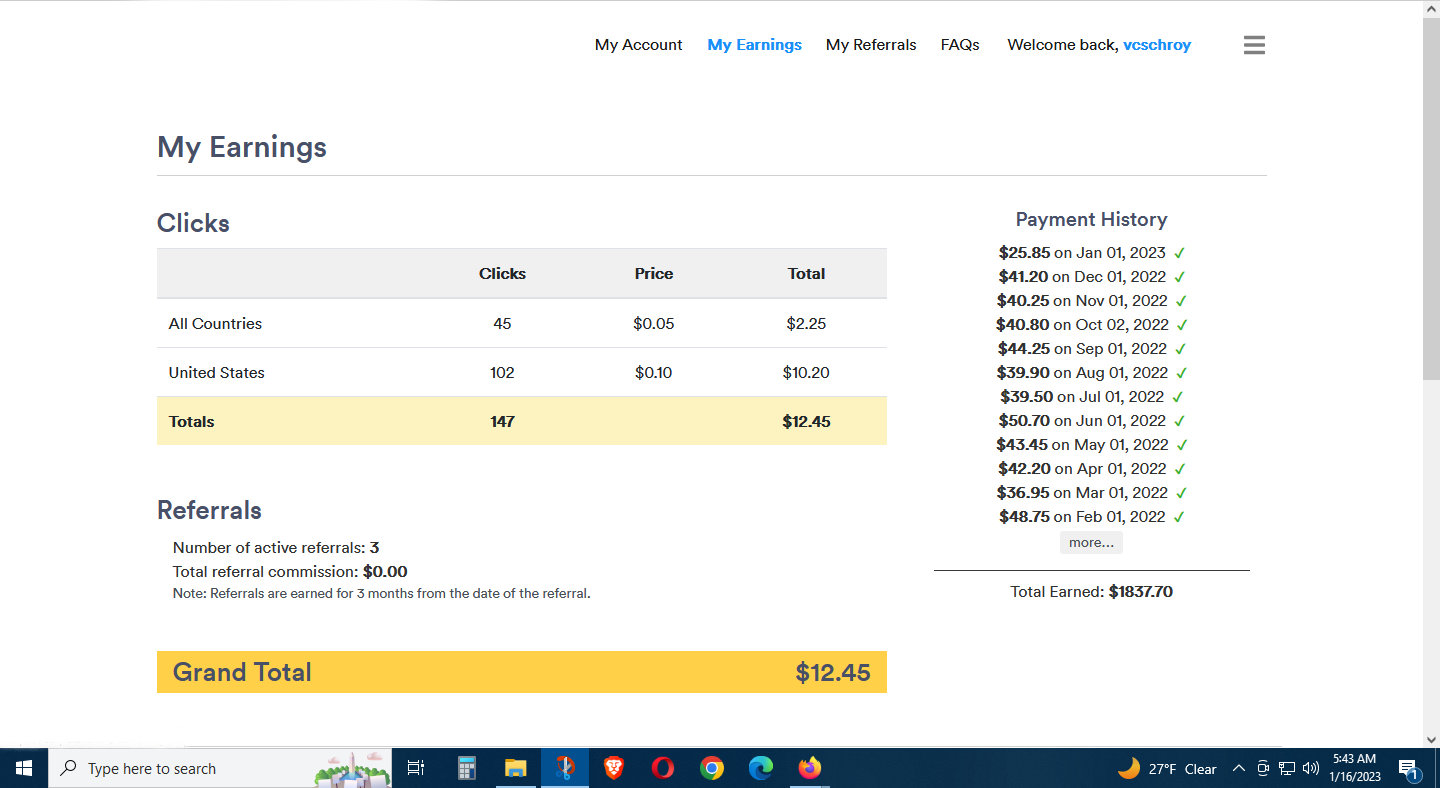Viewport: 1440px width, 788px height.
Task: Click the Grand Total $12.45 amount
Action: 833,673
